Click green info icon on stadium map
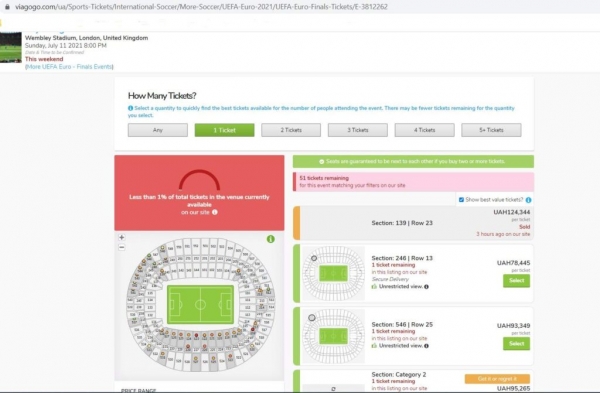Image resolution: width=600 pixels, height=393 pixels. pyautogui.click(x=271, y=239)
